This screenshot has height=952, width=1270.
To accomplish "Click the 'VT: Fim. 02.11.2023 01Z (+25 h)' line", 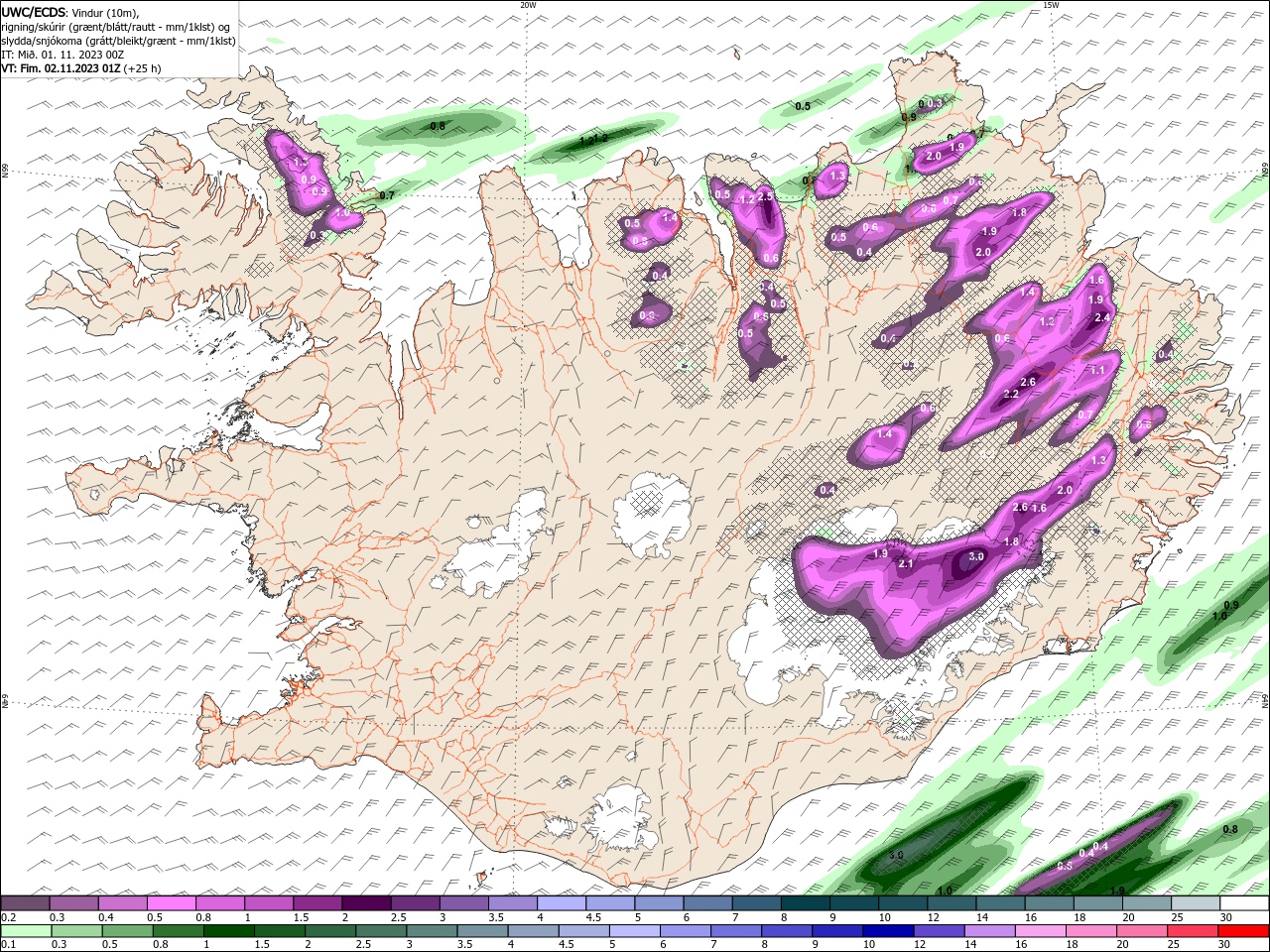I will [x=80, y=68].
